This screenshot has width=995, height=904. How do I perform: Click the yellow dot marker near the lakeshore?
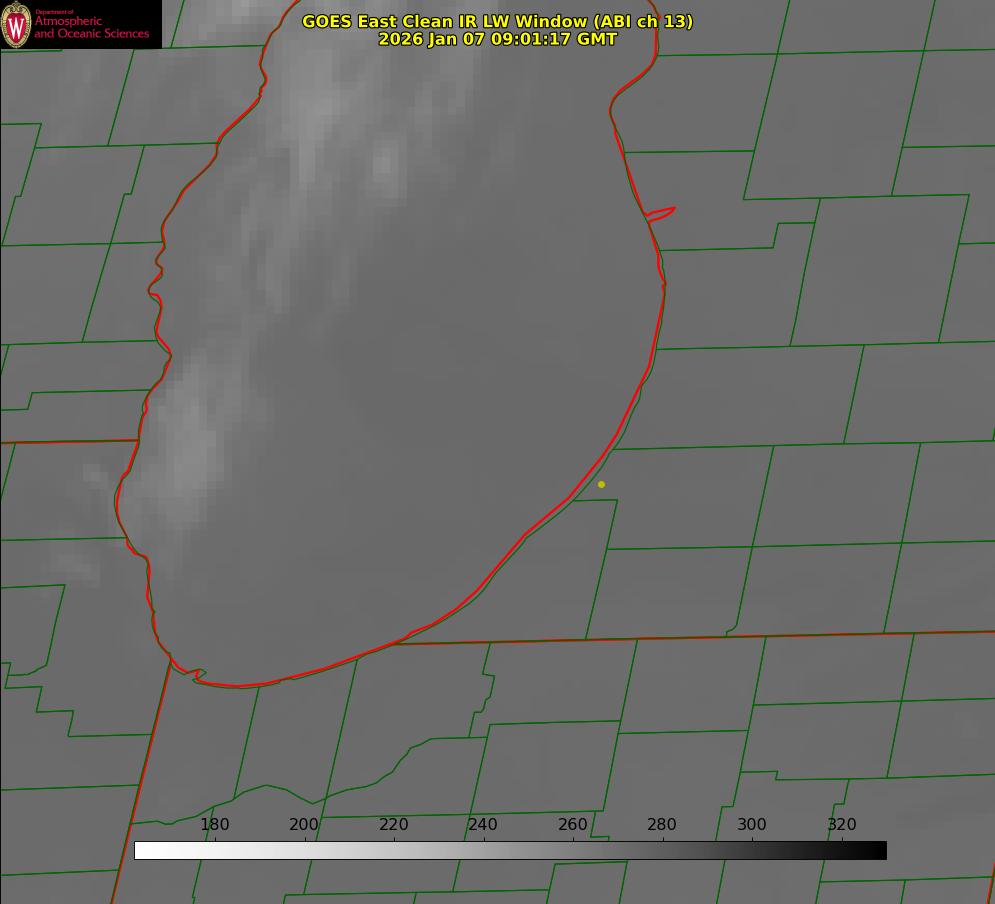pos(601,484)
